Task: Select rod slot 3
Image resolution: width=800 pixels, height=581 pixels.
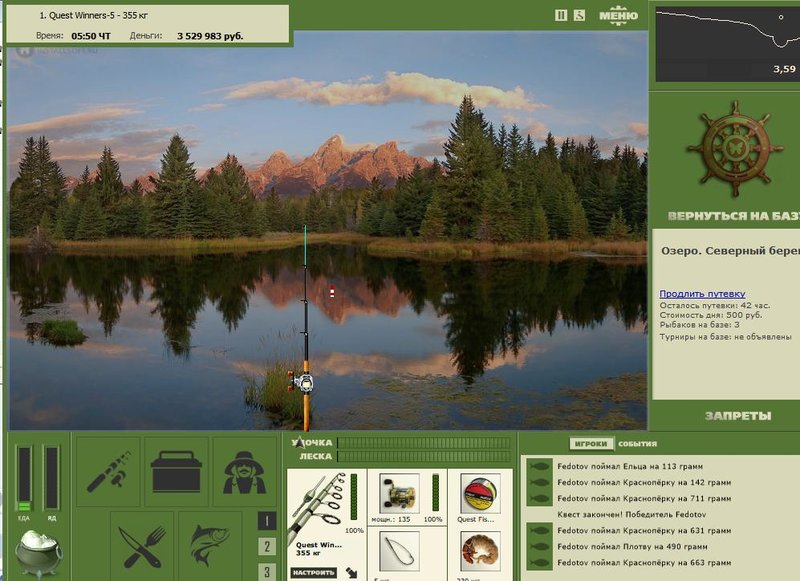Action: pos(267,571)
